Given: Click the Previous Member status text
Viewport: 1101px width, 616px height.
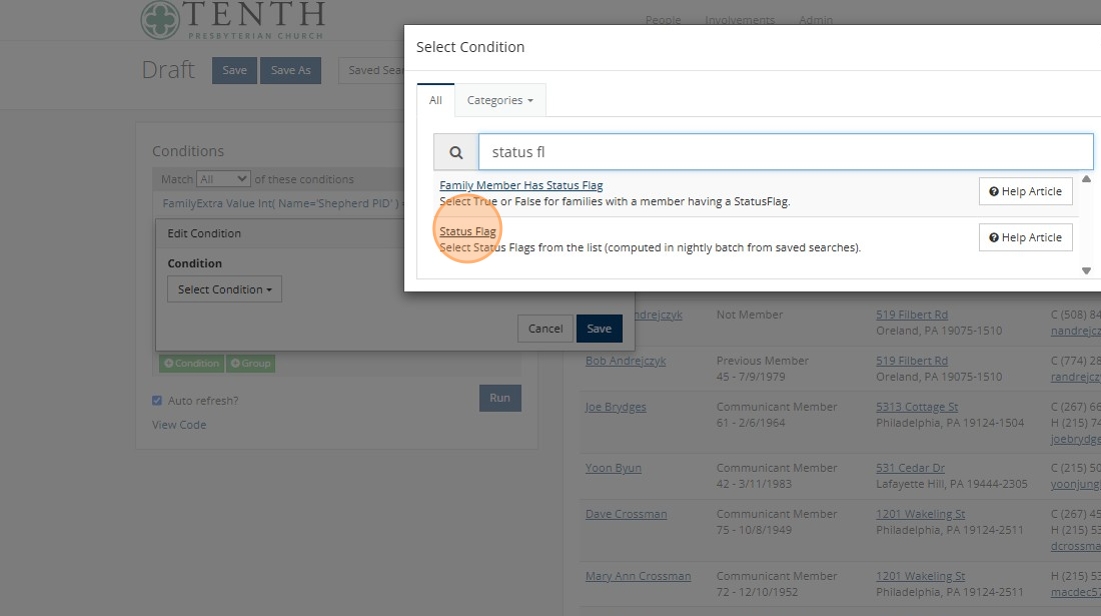Looking at the screenshot, I should pyautogui.click(x=762, y=360).
